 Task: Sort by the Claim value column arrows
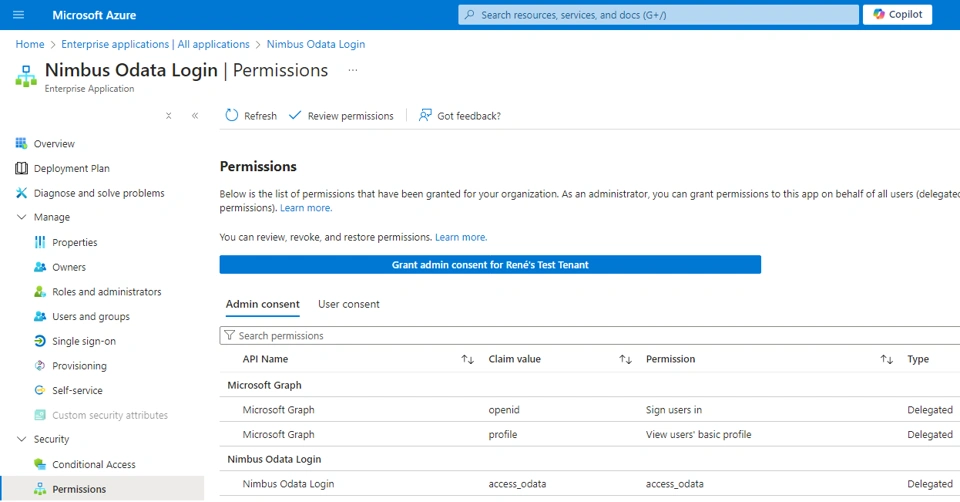(625, 359)
